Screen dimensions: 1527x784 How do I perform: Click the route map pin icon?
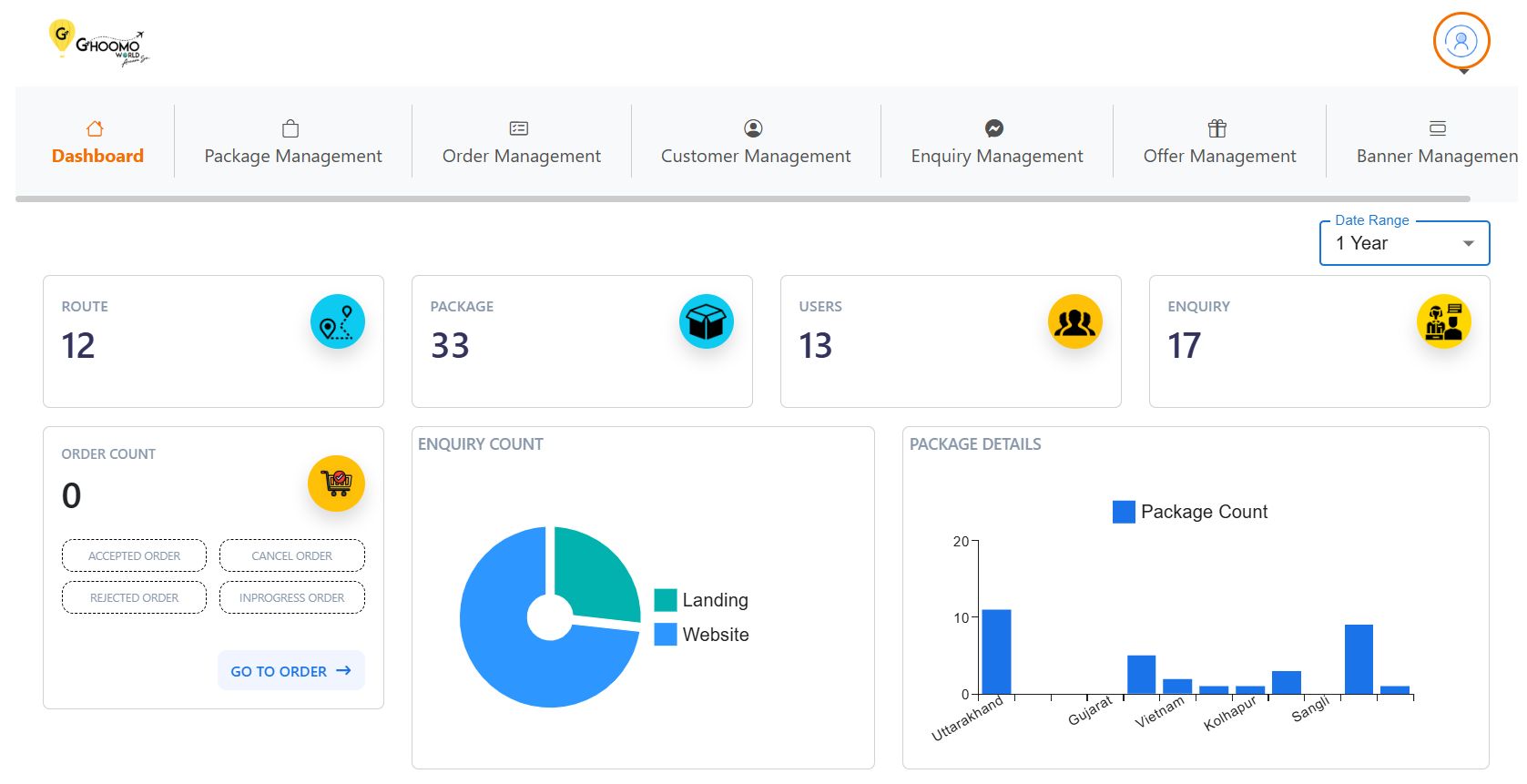(x=337, y=321)
